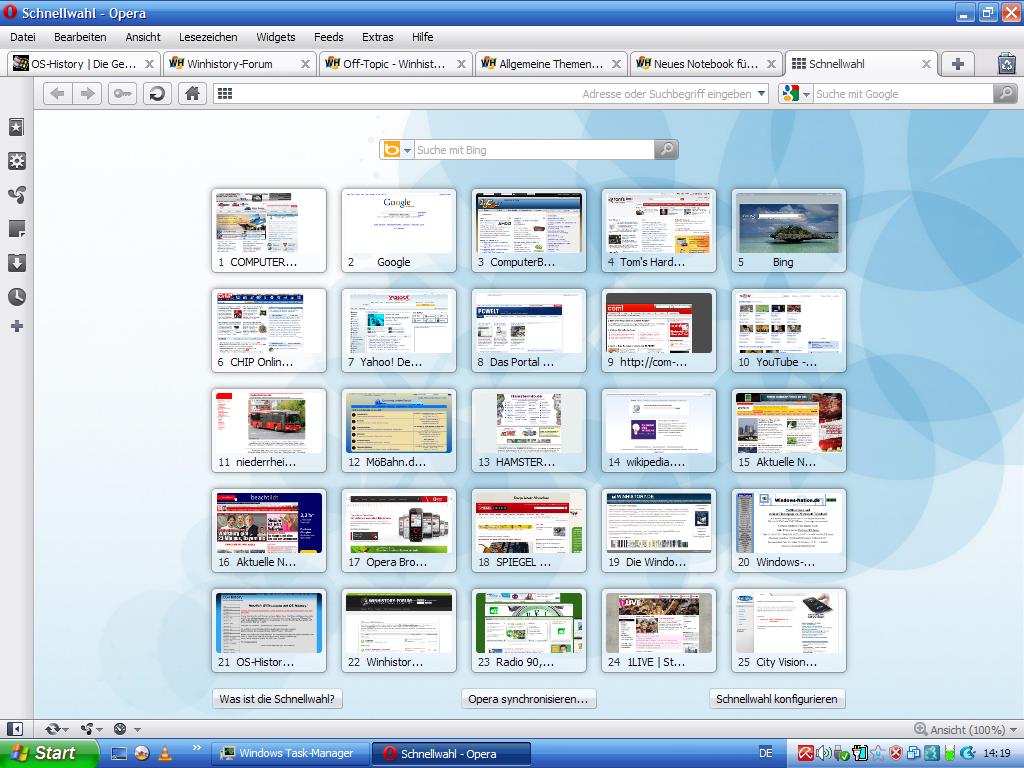Click the Home button in toolbar

coord(192,93)
